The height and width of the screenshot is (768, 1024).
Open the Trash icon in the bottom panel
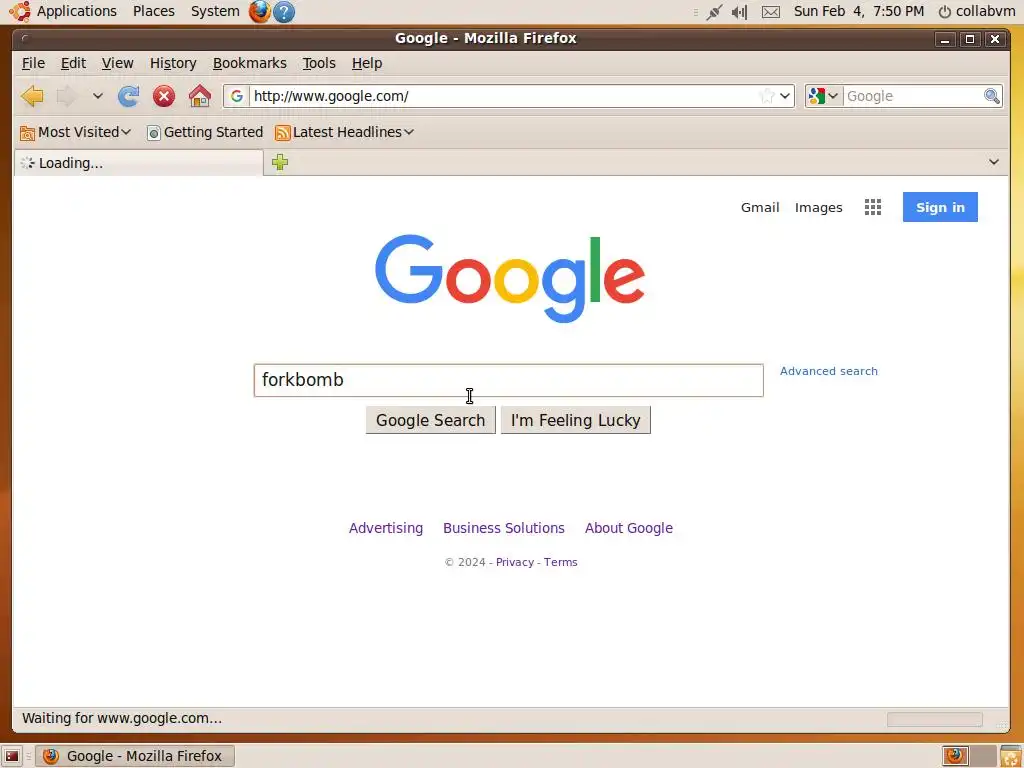pos(1010,756)
